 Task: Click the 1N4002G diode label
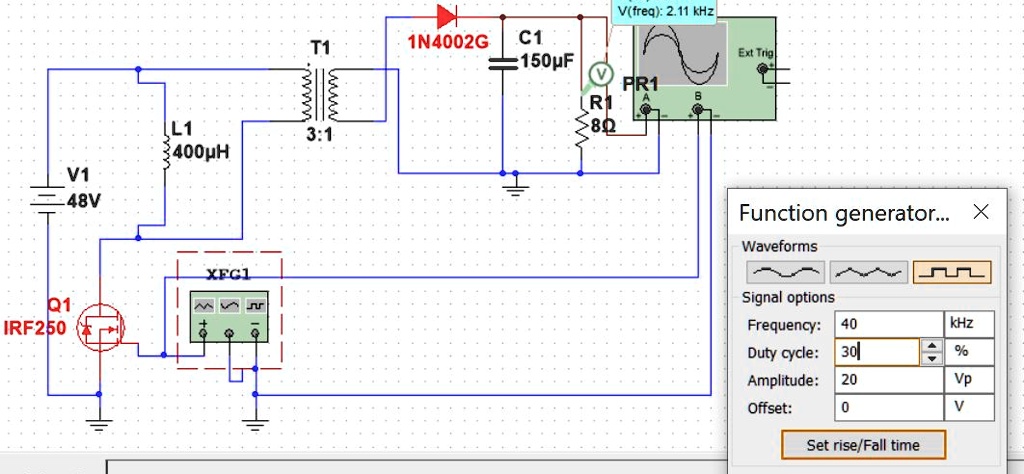click(448, 42)
